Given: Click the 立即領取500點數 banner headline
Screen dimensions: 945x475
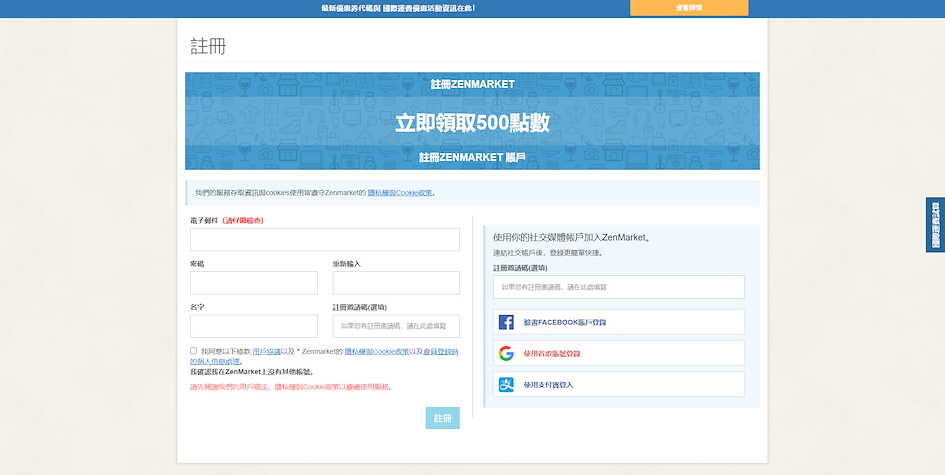Looking at the screenshot, I should pos(472,122).
